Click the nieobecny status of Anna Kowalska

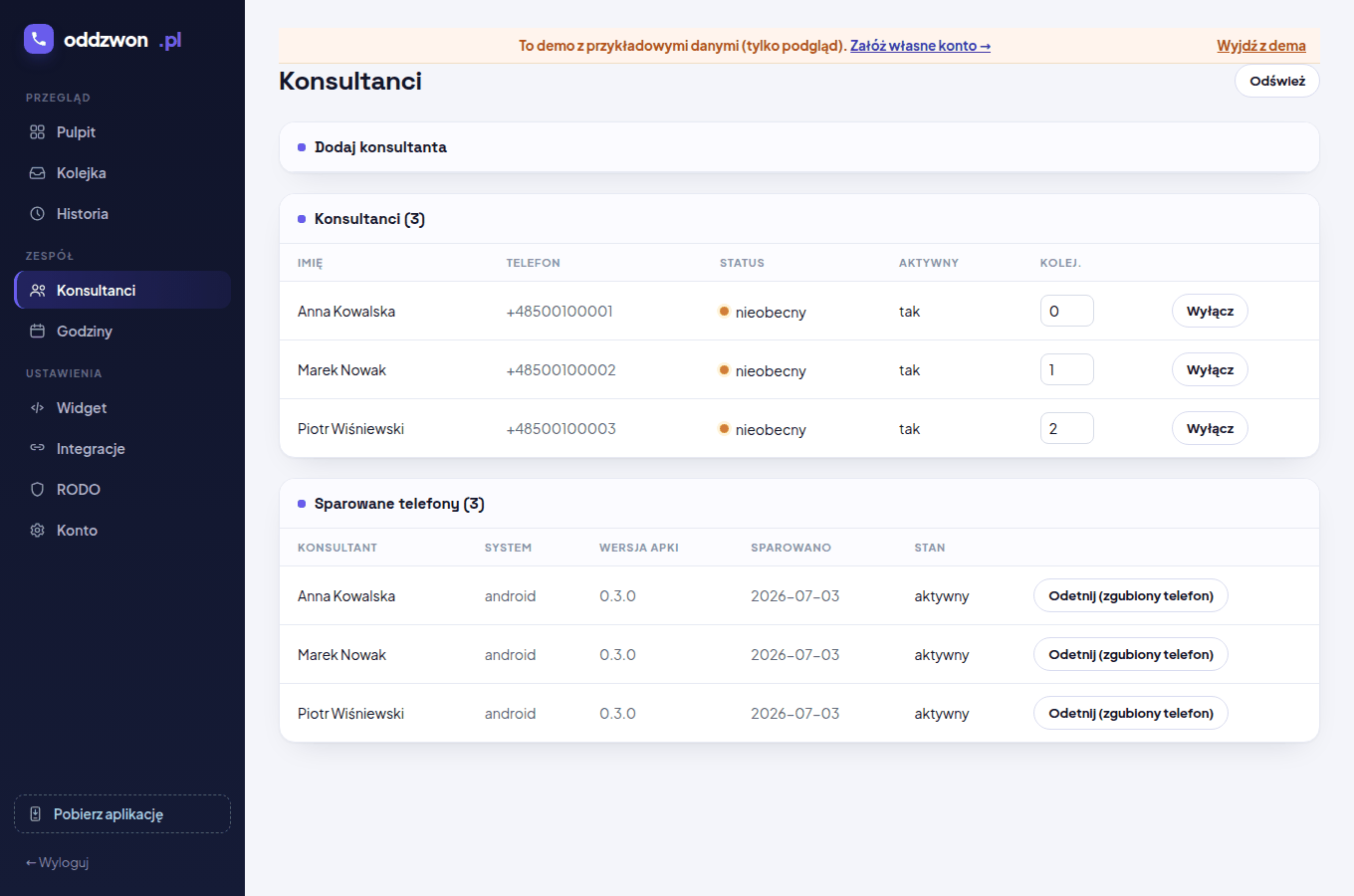(x=763, y=312)
